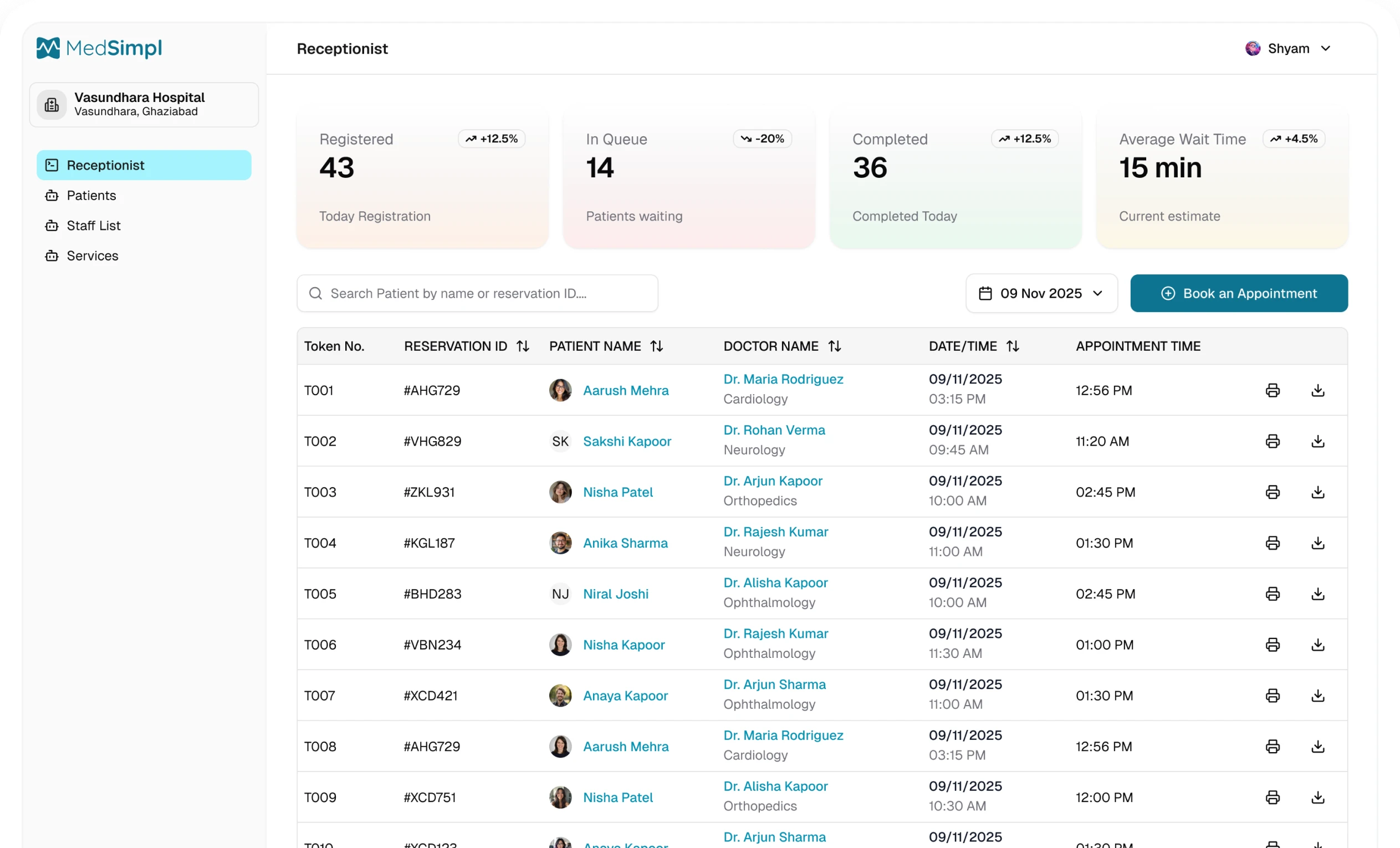The image size is (1400, 848).
Task: Select the Receptionist sidebar icon
Action: tap(52, 165)
